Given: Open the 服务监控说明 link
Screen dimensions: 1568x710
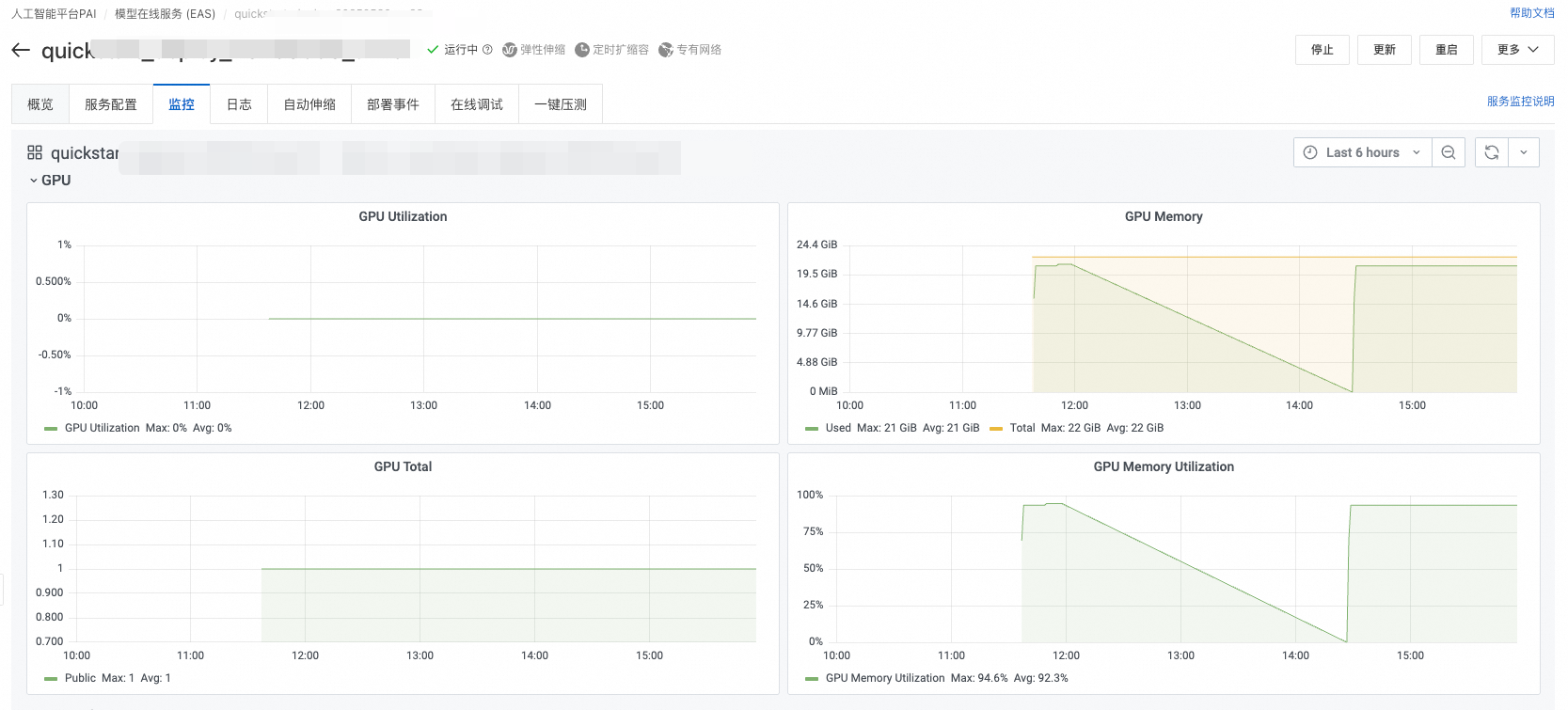Looking at the screenshot, I should [1520, 102].
